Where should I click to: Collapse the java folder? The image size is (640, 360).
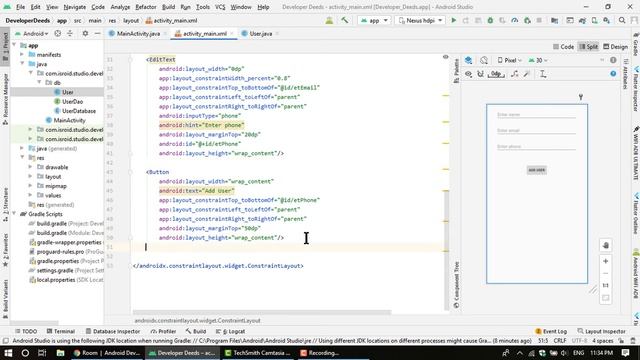coord(22,64)
